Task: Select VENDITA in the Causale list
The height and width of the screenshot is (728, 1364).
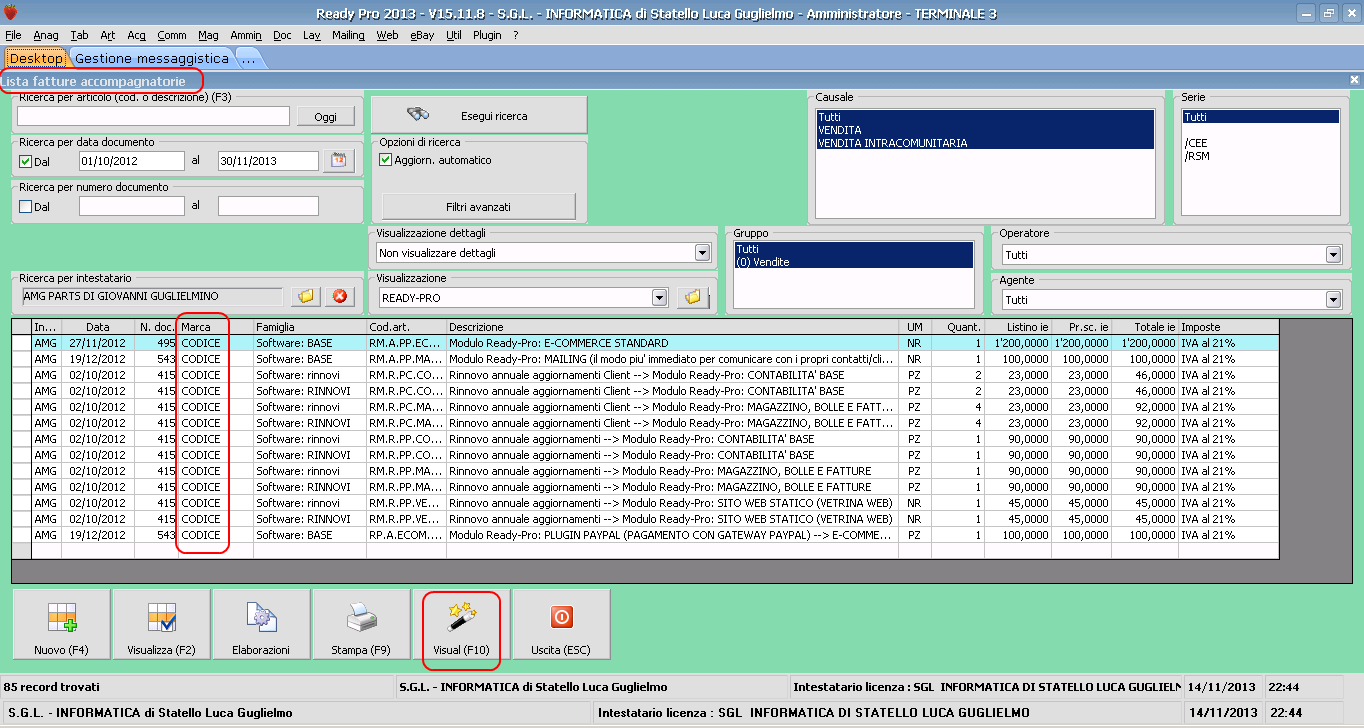Action: (x=985, y=130)
